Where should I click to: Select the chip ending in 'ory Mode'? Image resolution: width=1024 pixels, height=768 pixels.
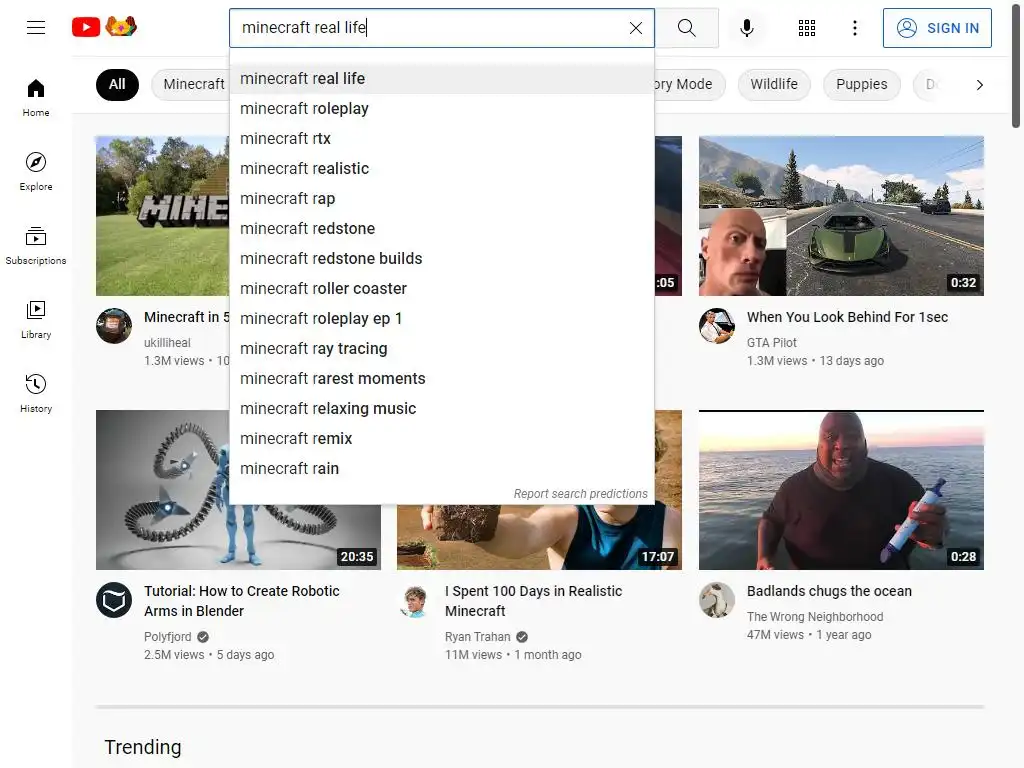click(x=689, y=84)
